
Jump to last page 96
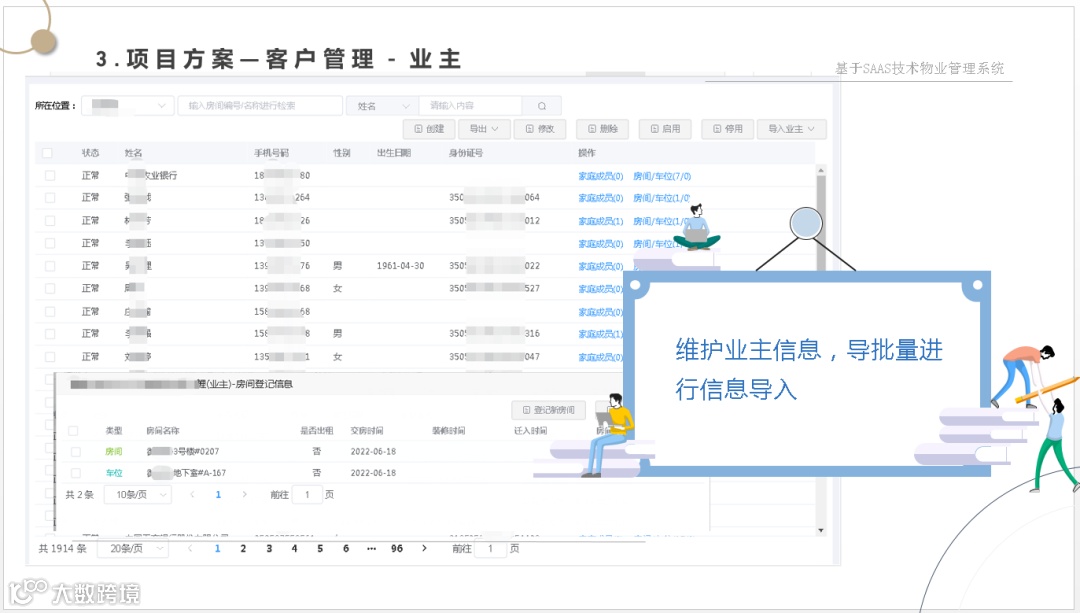pyautogui.click(x=397, y=549)
